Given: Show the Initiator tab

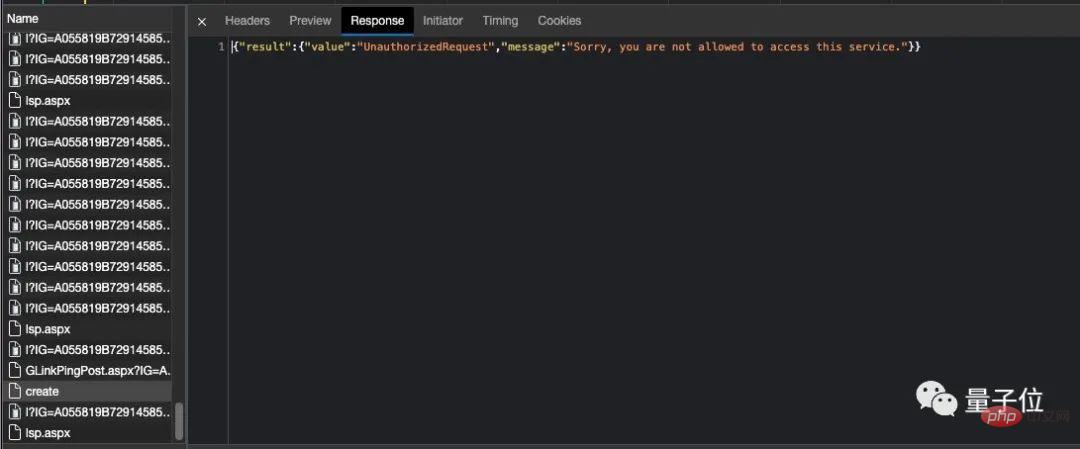Looking at the screenshot, I should tap(442, 21).
